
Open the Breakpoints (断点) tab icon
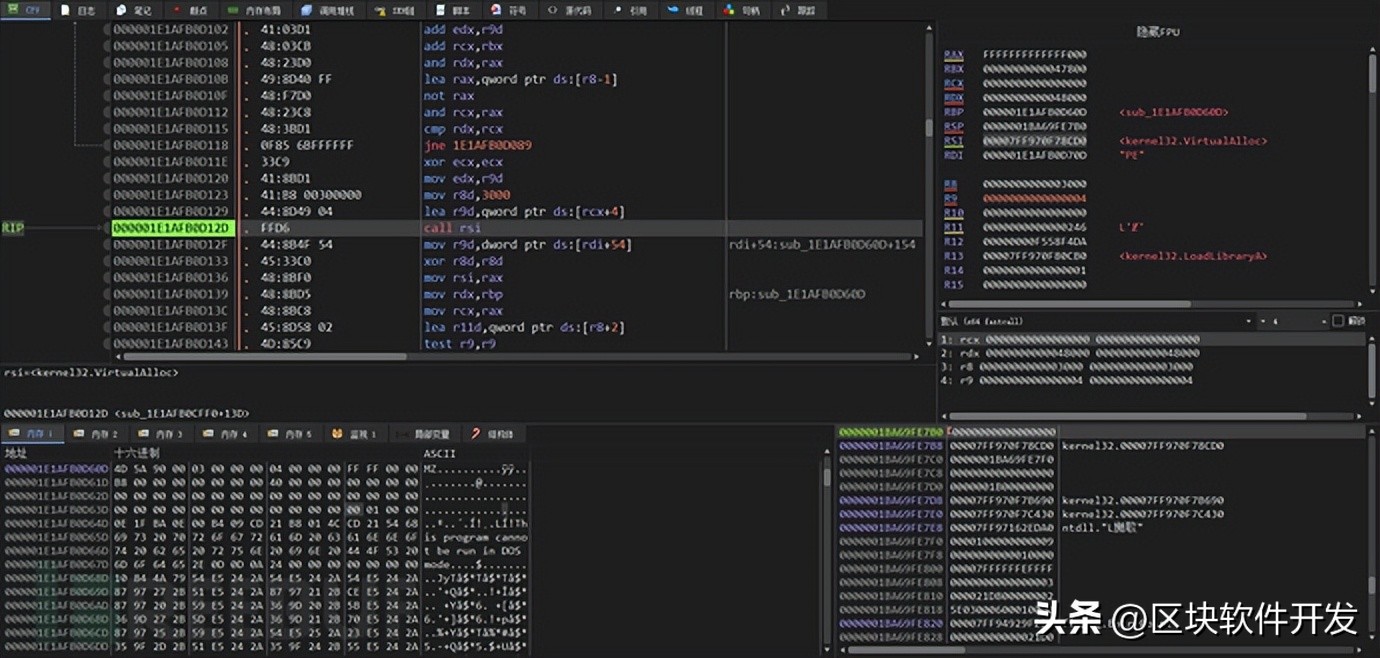tap(177, 10)
